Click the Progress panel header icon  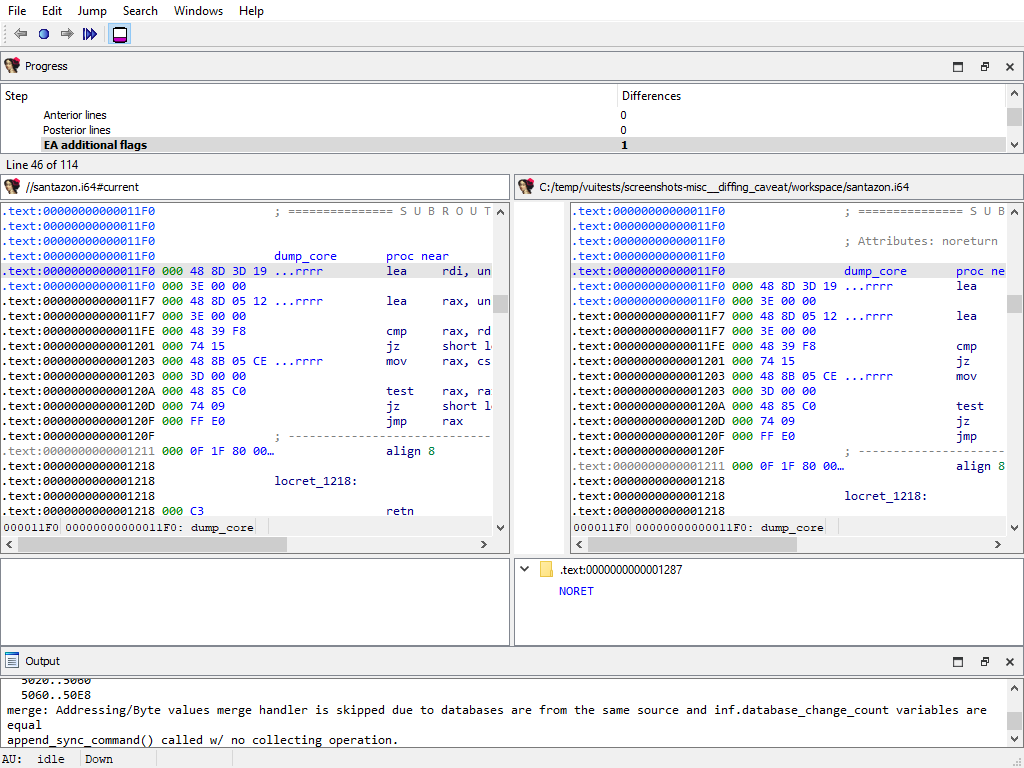tap(12, 66)
